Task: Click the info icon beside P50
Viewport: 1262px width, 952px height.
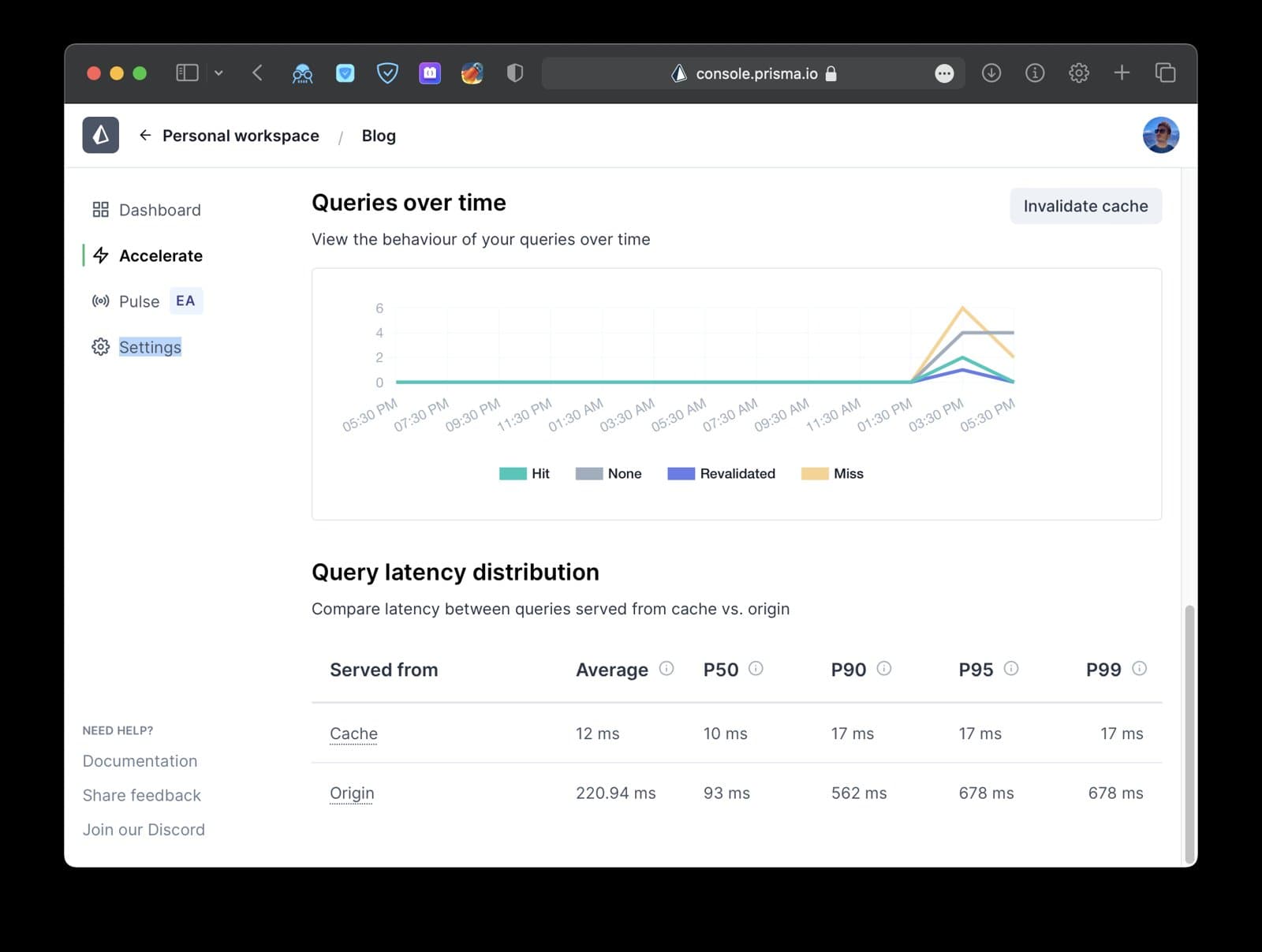Action: pyautogui.click(x=756, y=668)
